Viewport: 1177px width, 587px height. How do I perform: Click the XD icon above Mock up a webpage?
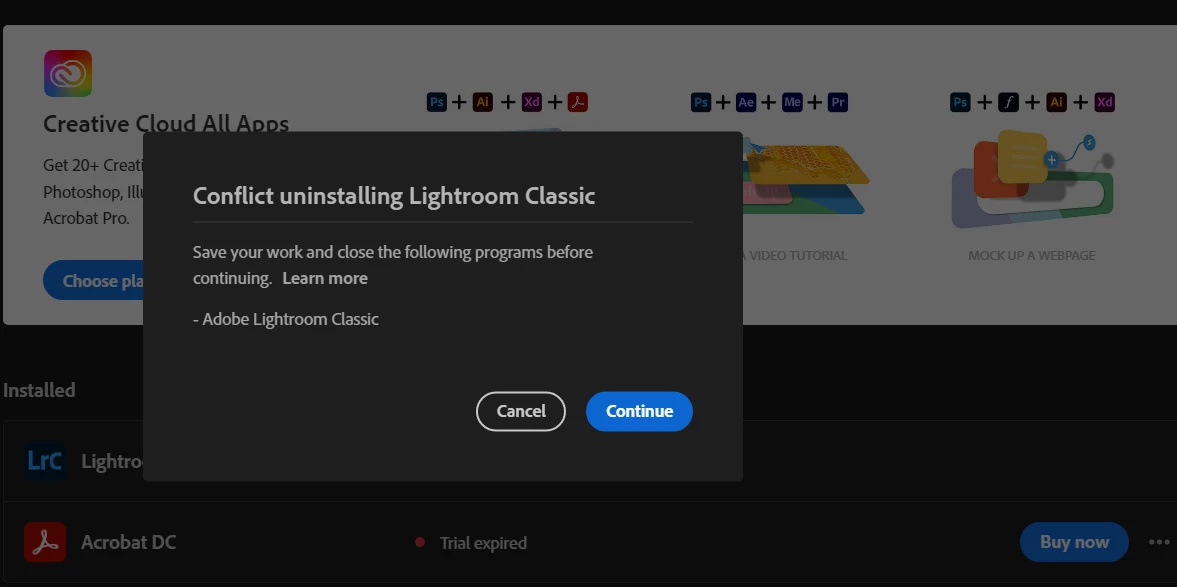click(x=1104, y=102)
